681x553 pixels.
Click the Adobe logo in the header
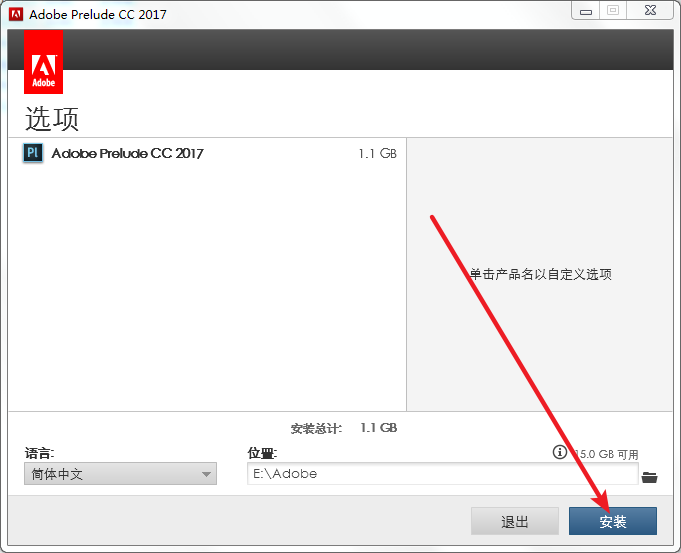[x=43, y=62]
